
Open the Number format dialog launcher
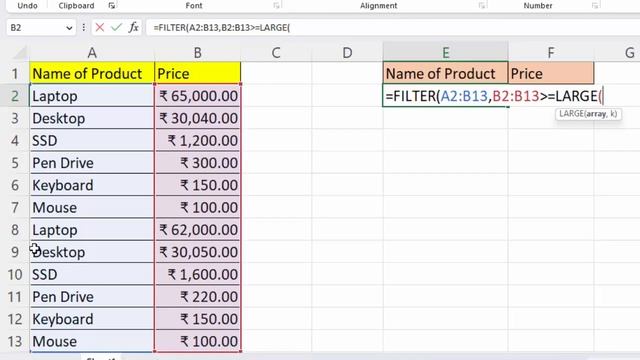click(x=595, y=5)
